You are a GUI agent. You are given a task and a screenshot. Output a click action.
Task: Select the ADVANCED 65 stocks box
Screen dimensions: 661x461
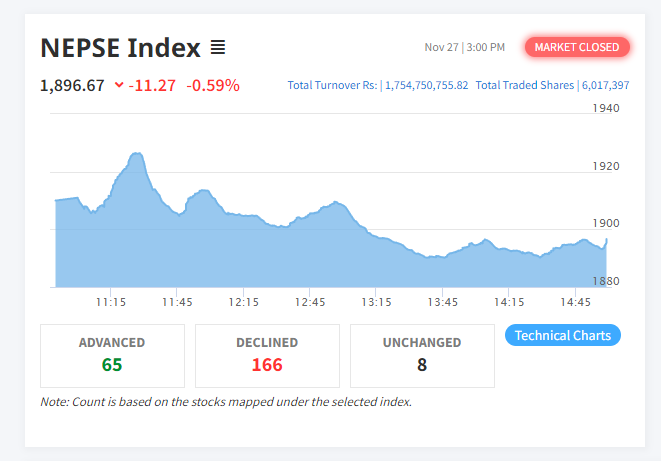112,356
